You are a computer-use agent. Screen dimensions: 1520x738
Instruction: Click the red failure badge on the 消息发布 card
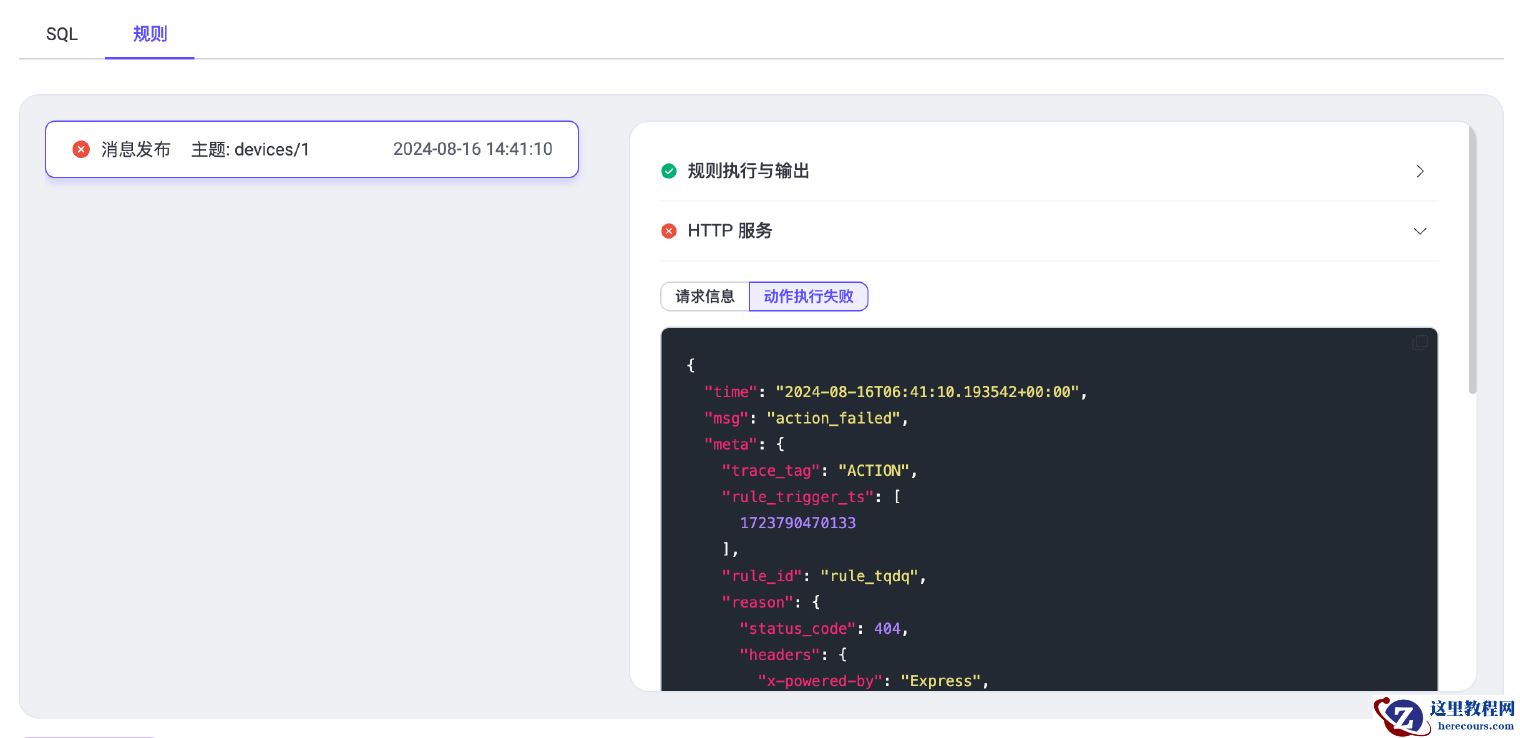click(81, 149)
